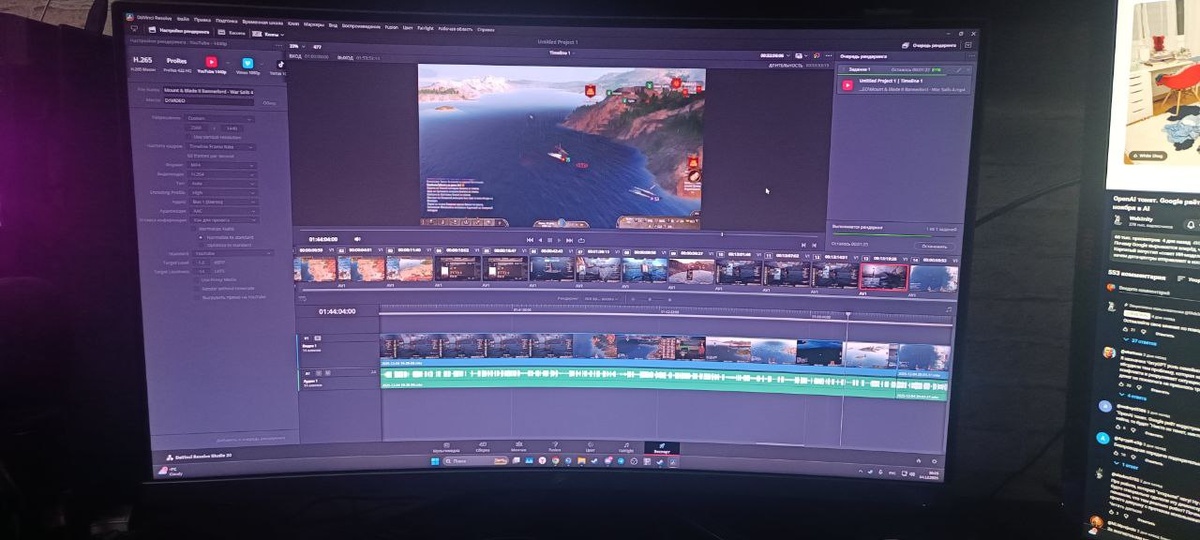Screen dimensions: 1200x540
Task: Toggle the Use vertical resolution checkbox
Action: tap(191, 136)
